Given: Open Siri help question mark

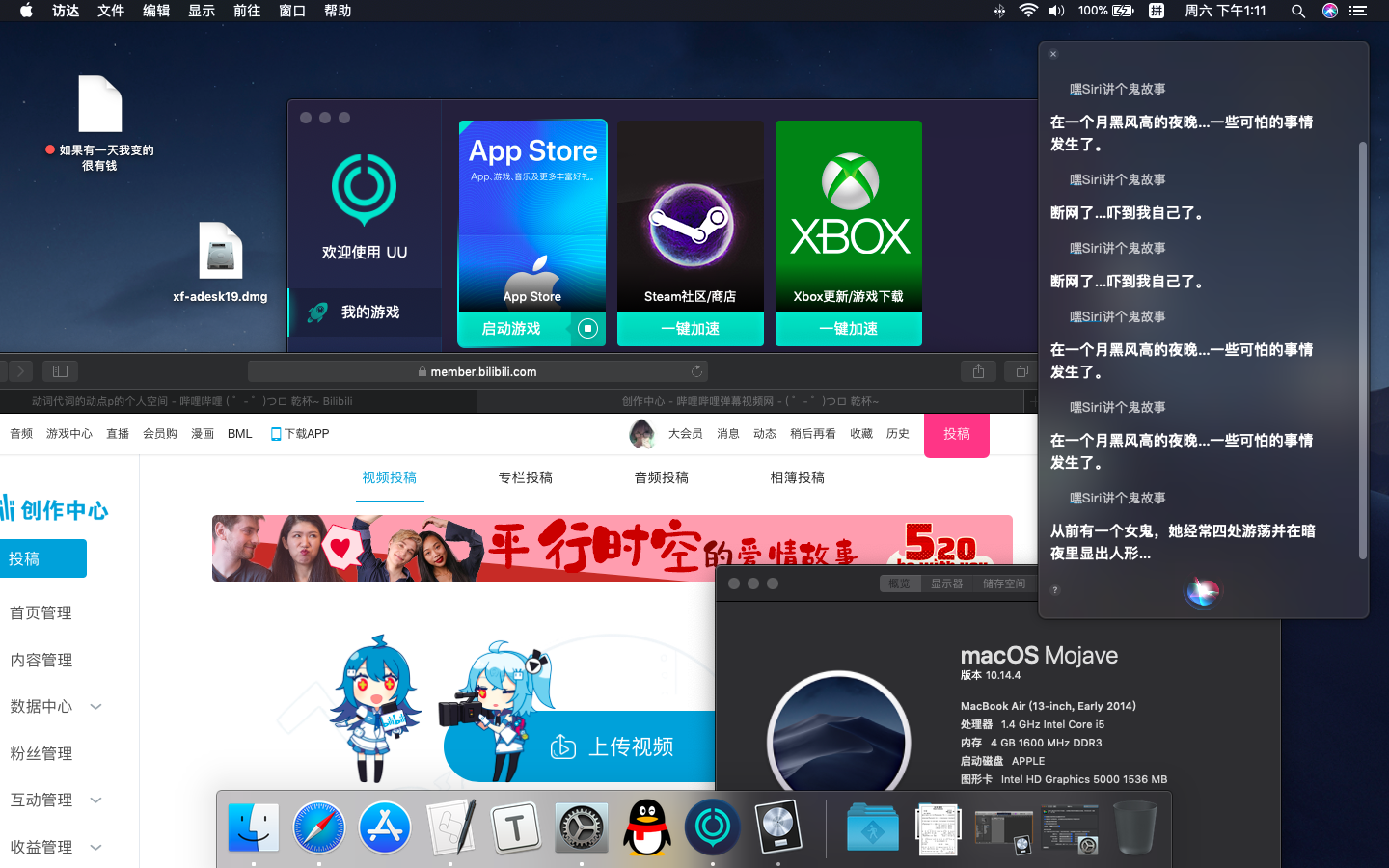Looking at the screenshot, I should pos(1055,590).
